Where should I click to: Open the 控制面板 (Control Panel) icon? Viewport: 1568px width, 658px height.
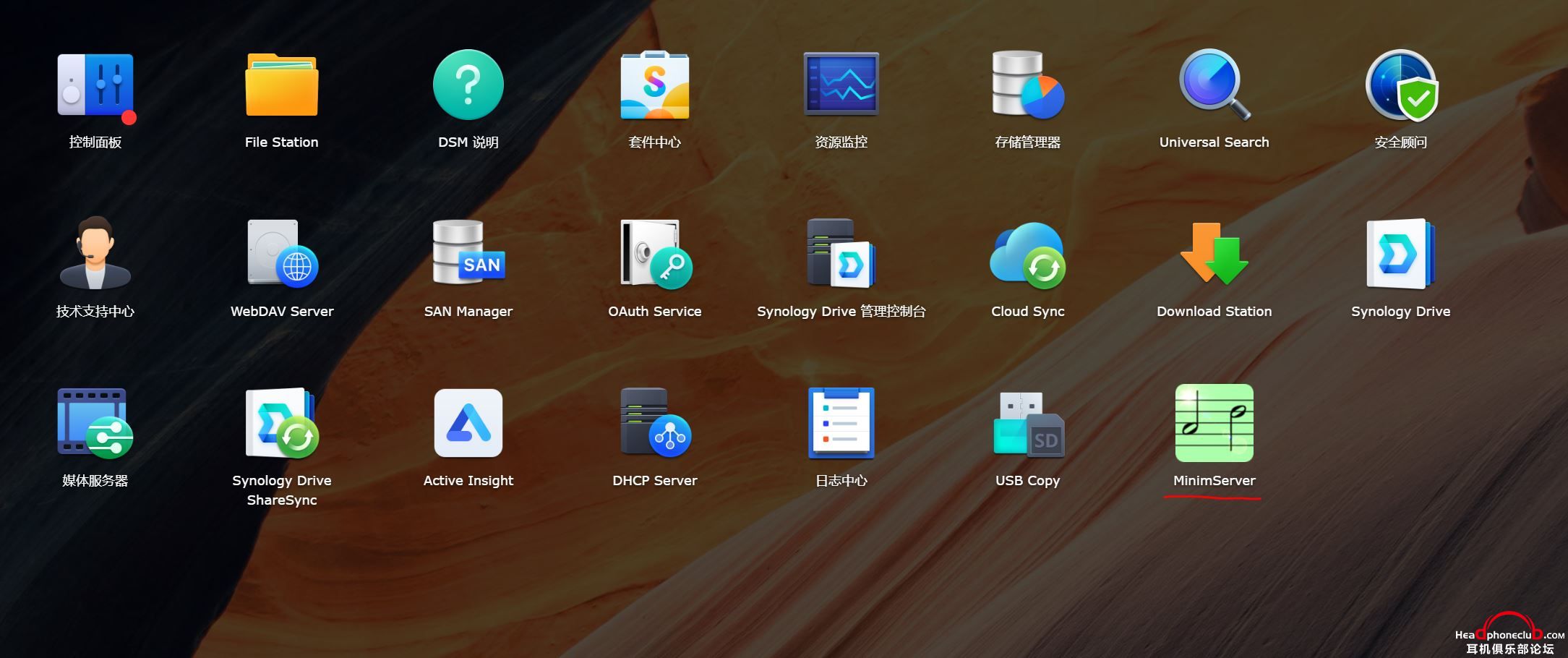[x=95, y=86]
